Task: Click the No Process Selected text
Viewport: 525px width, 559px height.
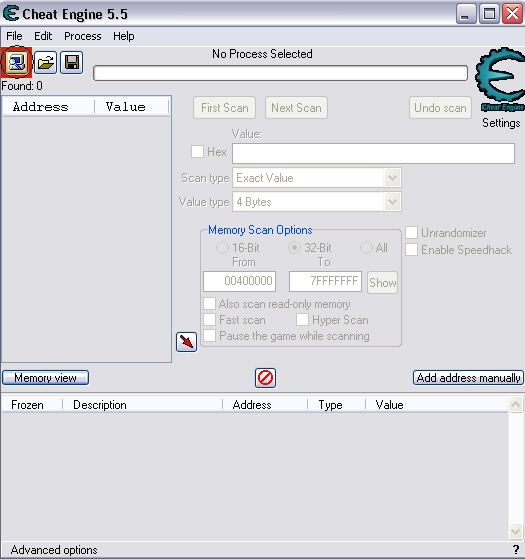Action: click(x=262, y=54)
